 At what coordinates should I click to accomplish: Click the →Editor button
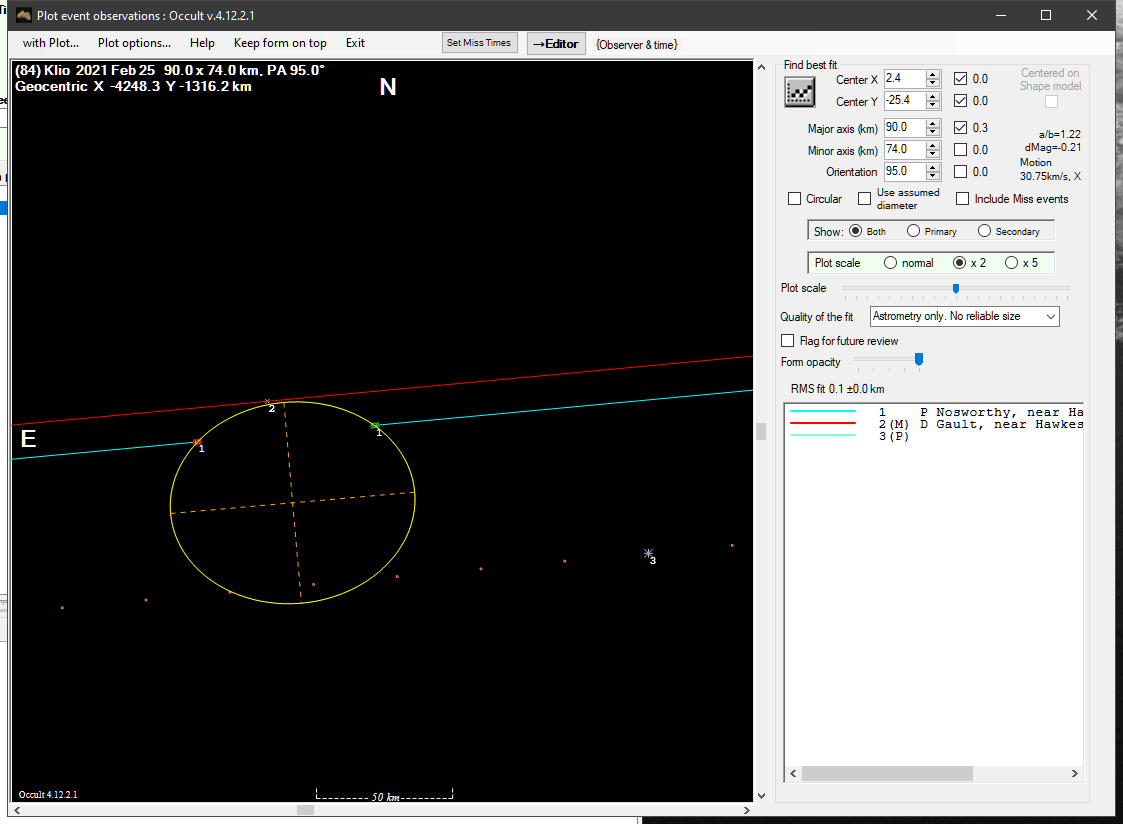(556, 44)
